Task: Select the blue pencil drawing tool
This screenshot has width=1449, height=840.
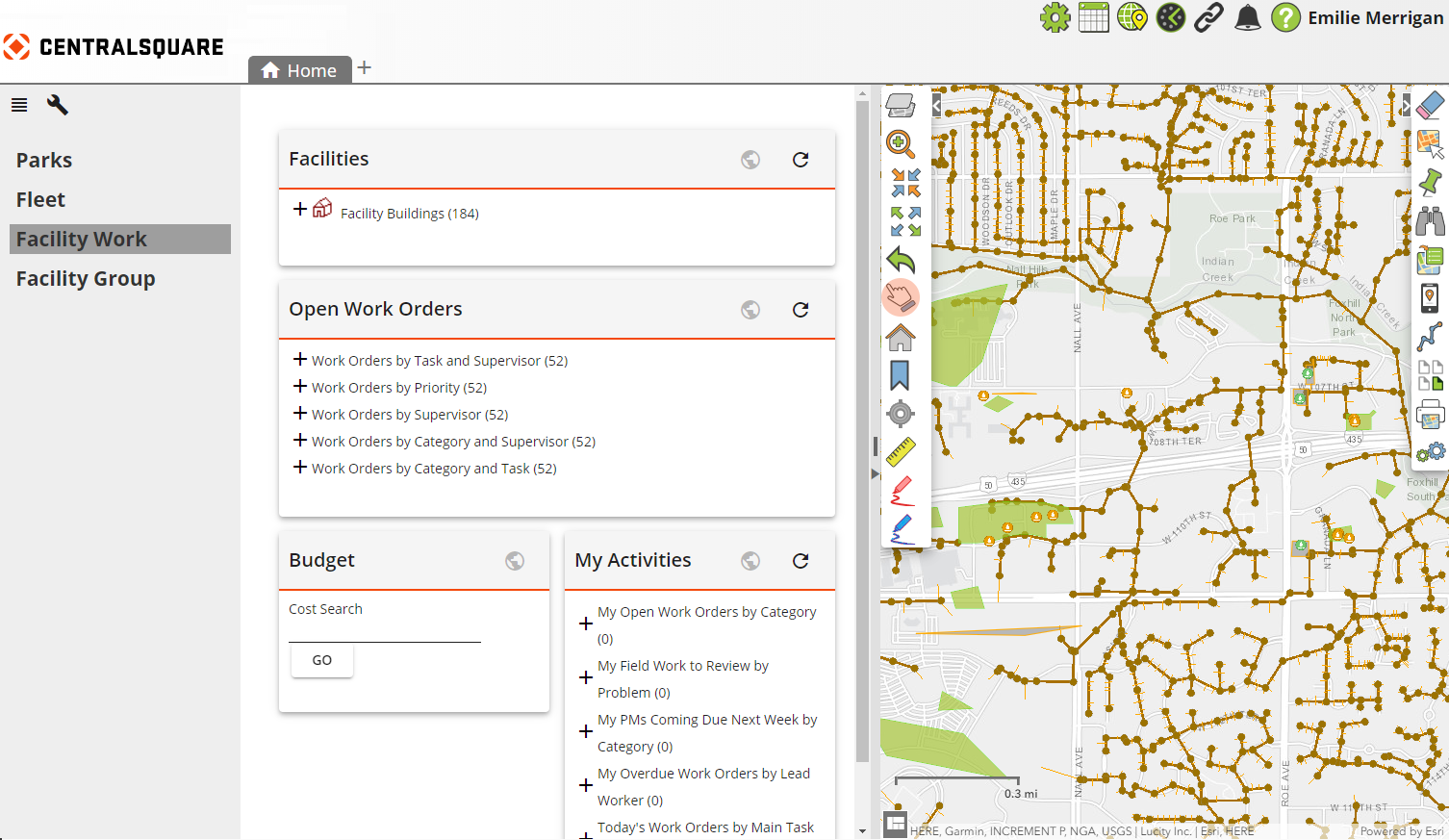Action: coord(902,530)
